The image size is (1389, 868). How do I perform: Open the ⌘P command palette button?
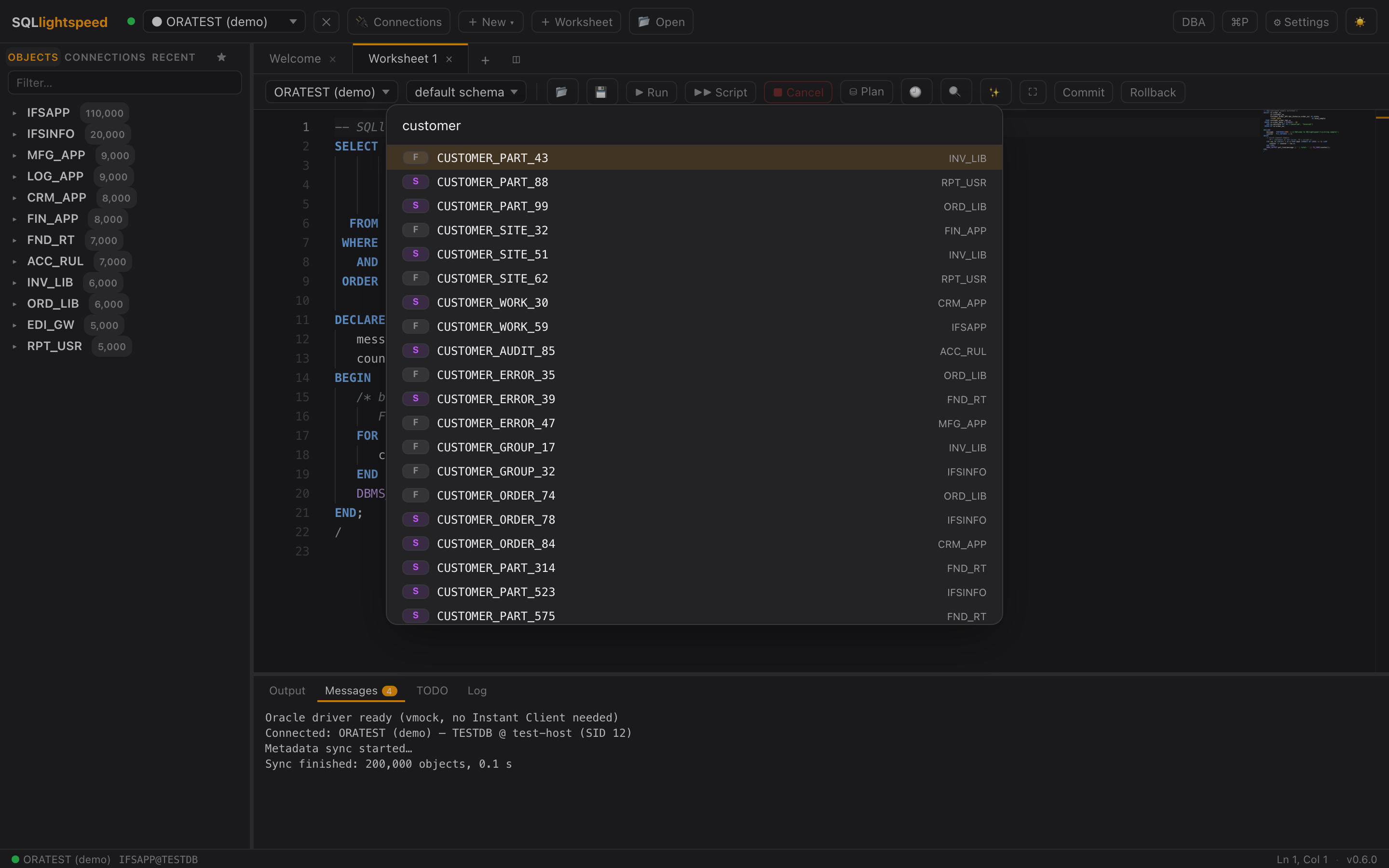coord(1239,22)
